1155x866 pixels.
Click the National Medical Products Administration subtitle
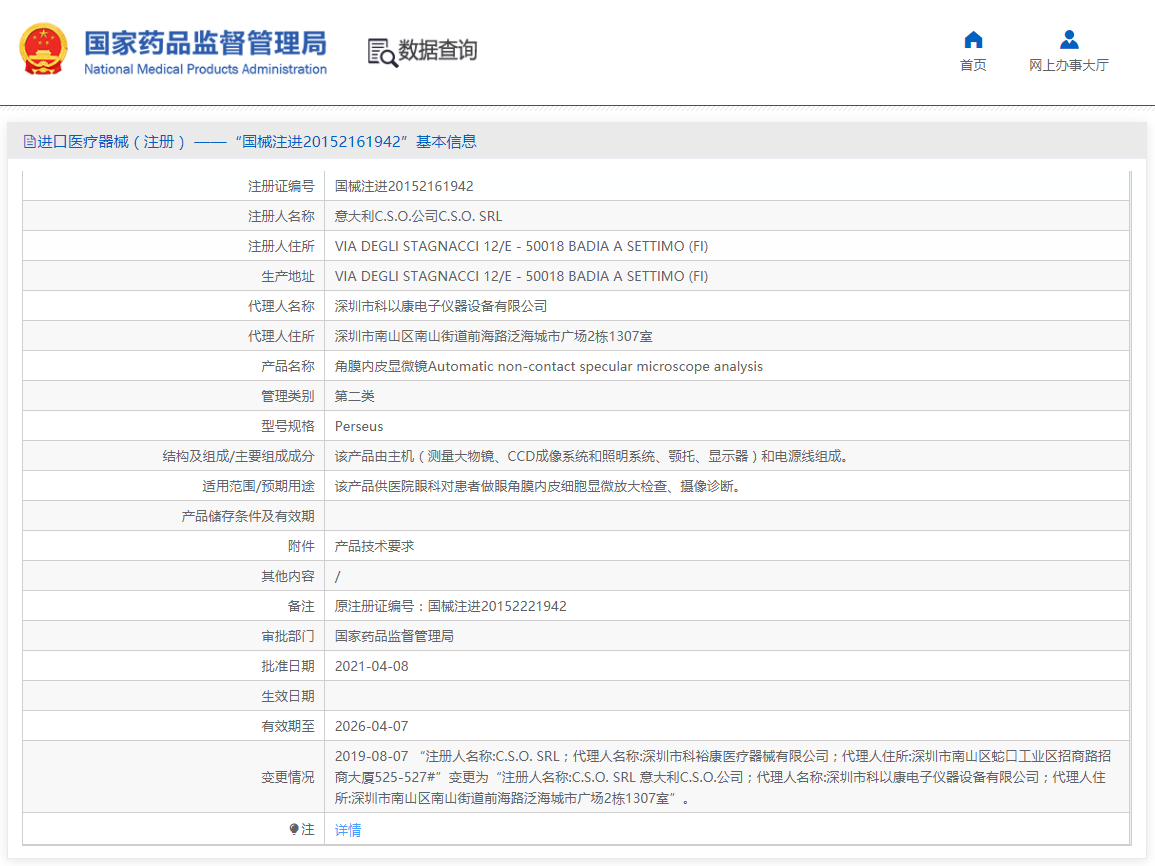(205, 69)
